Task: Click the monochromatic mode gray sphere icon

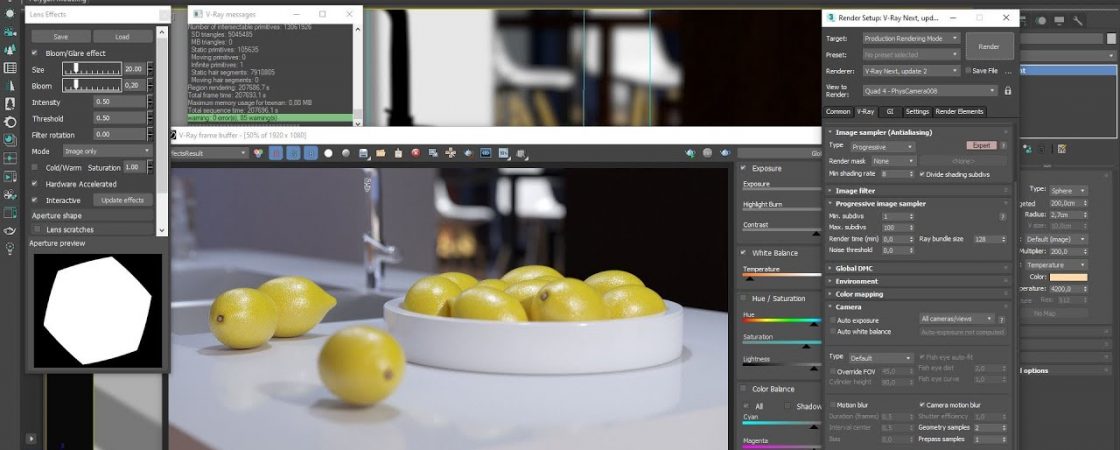Action: [x=346, y=153]
